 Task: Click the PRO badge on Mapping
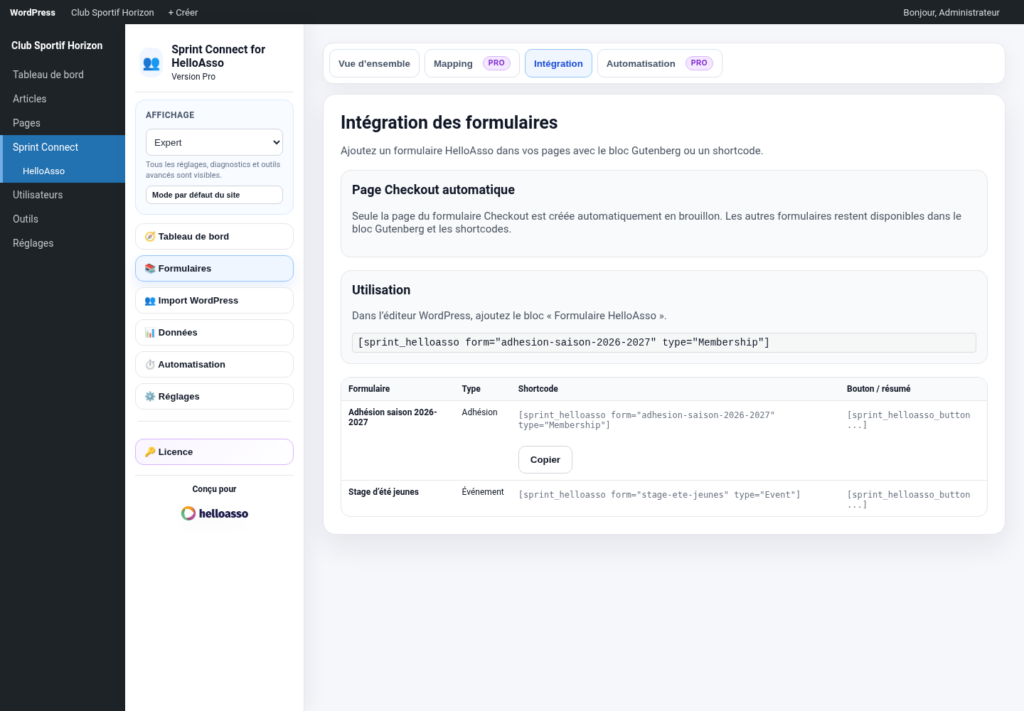496,63
